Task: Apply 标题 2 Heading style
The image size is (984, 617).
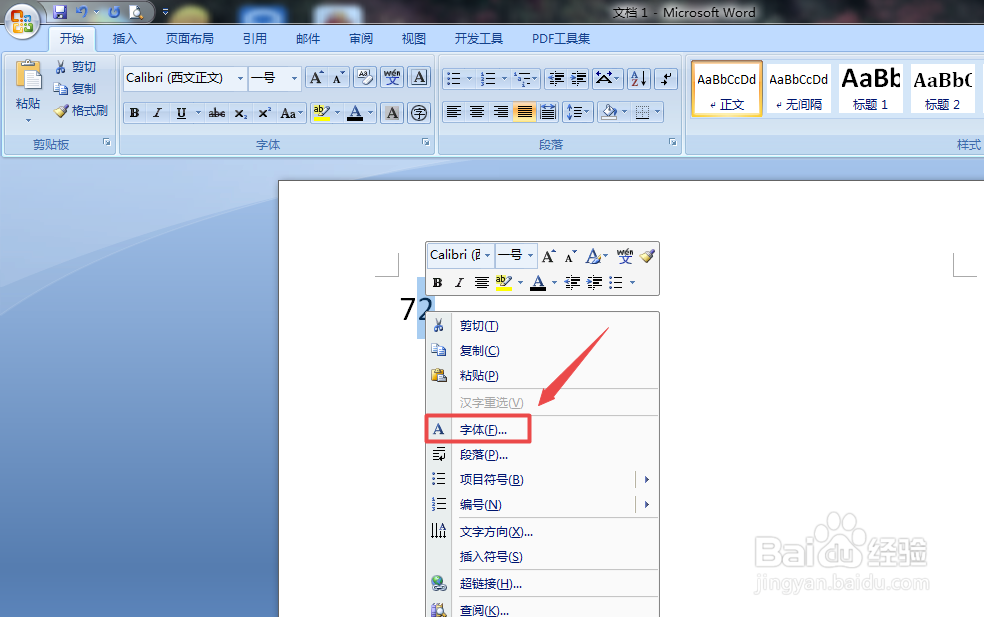Action: pyautogui.click(x=943, y=89)
